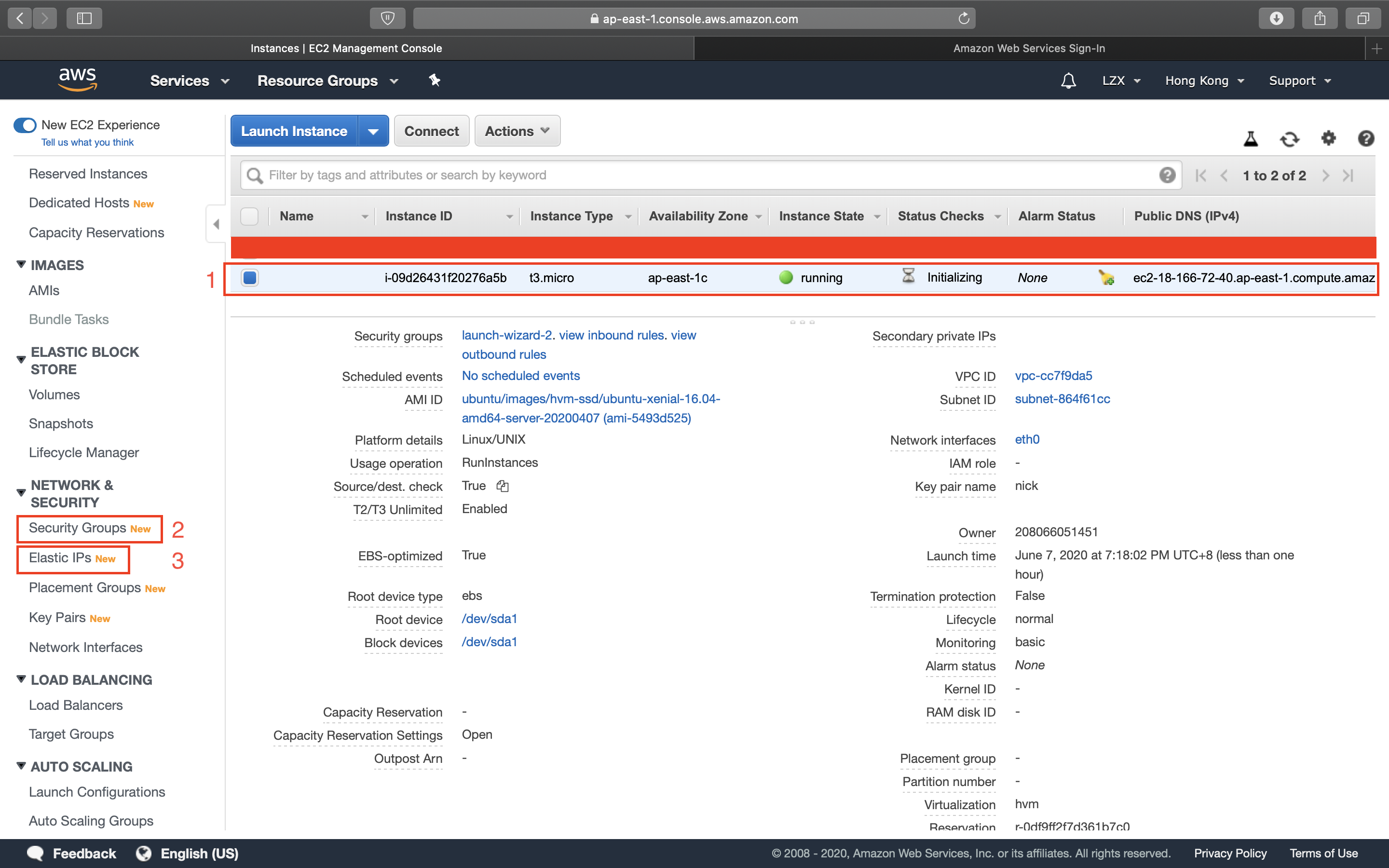Image resolution: width=1389 pixels, height=868 pixels.
Task: Click the pin shortcut icon in navbar
Action: click(435, 81)
